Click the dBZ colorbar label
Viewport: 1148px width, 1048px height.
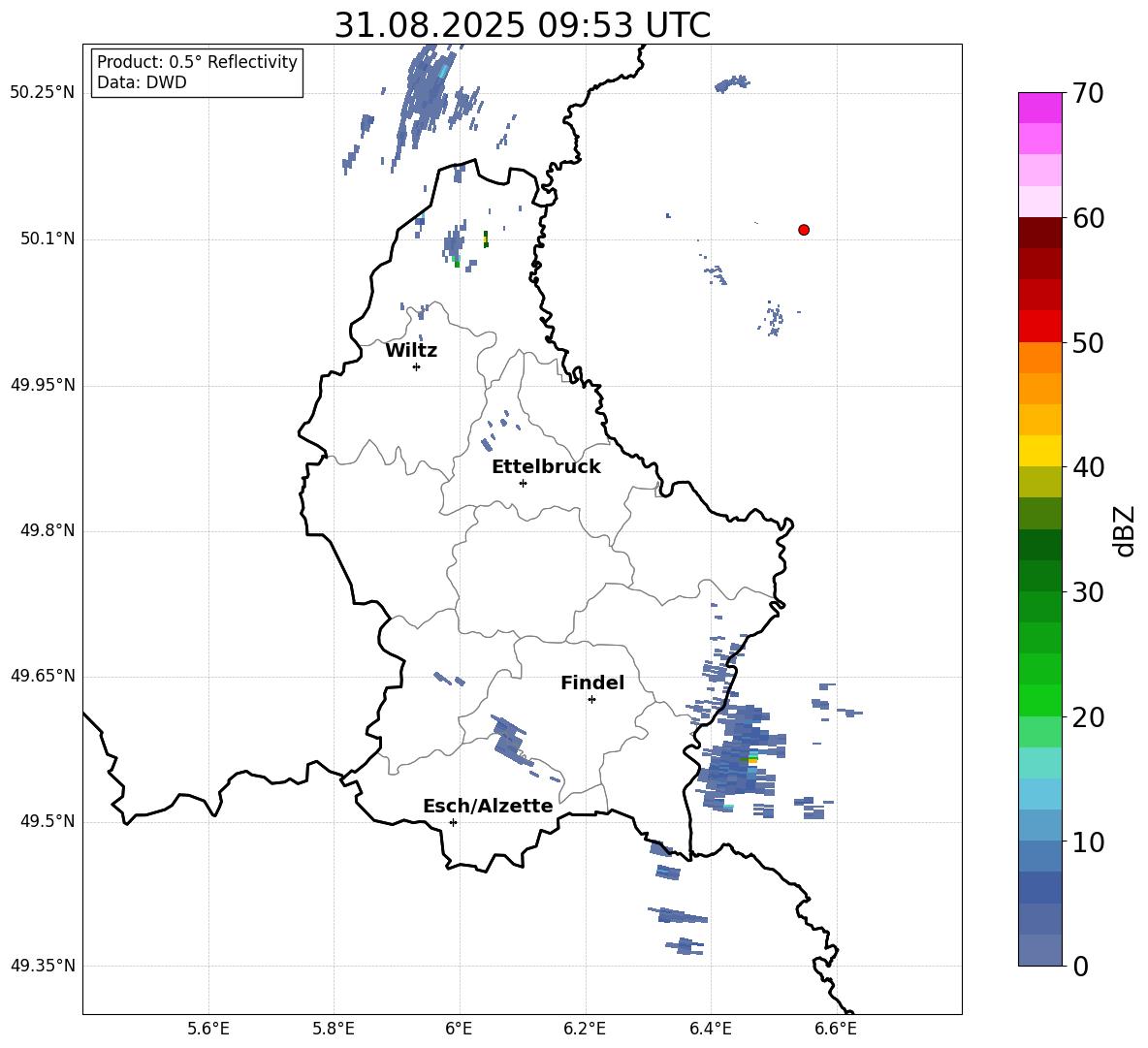pos(1124,530)
